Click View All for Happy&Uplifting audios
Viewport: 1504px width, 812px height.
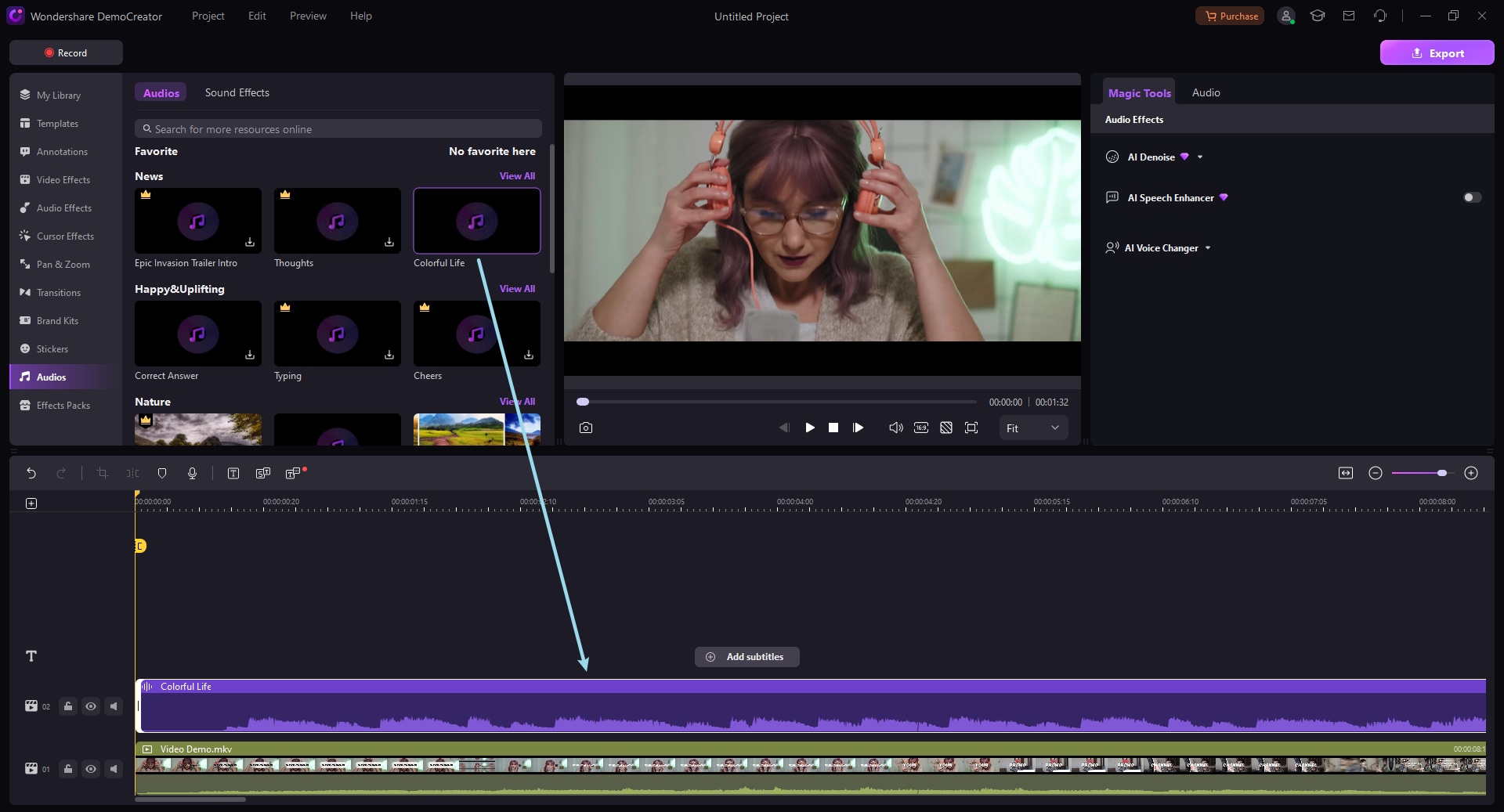[517, 289]
